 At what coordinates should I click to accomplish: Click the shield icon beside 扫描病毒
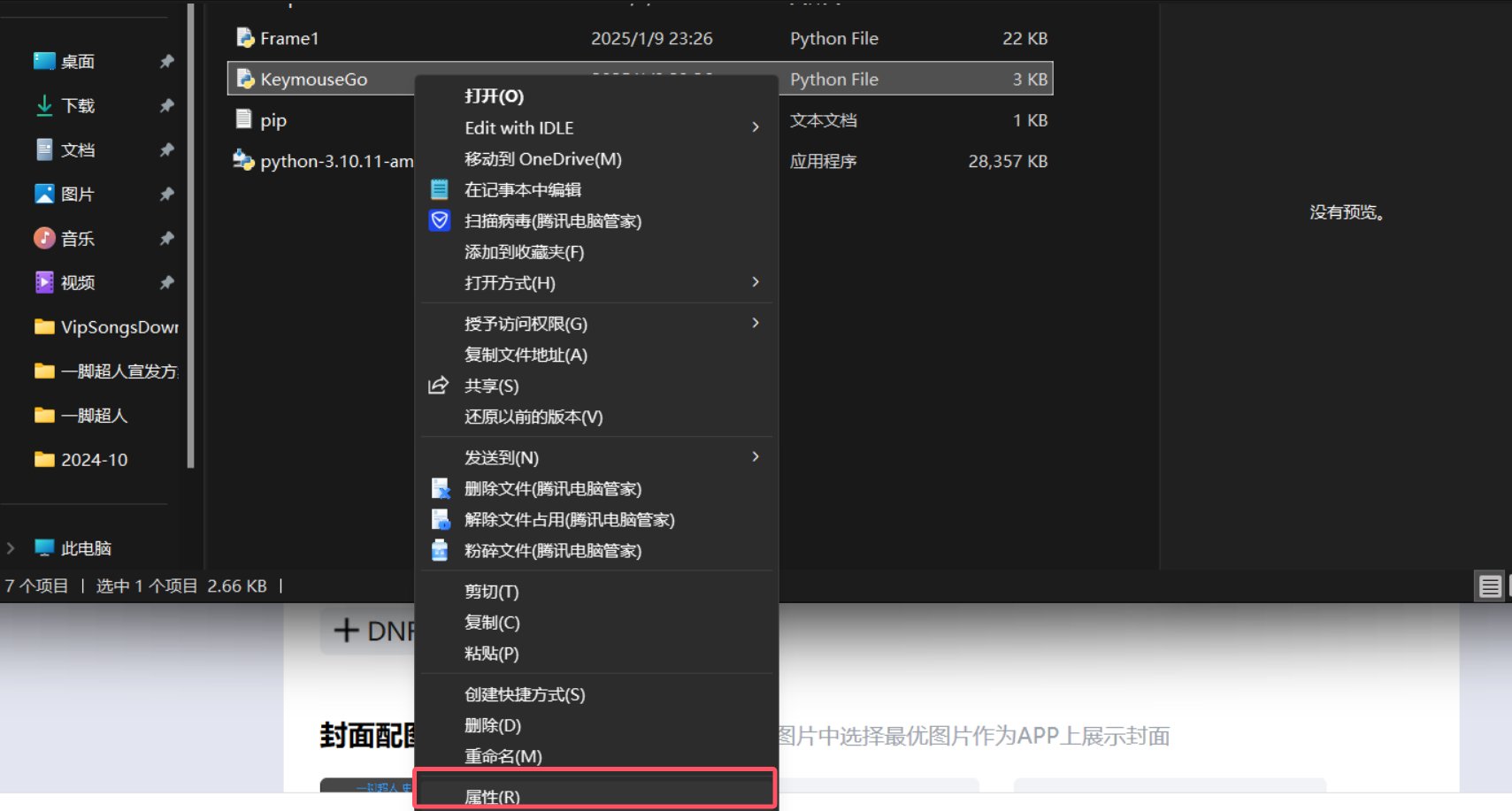pyautogui.click(x=440, y=220)
